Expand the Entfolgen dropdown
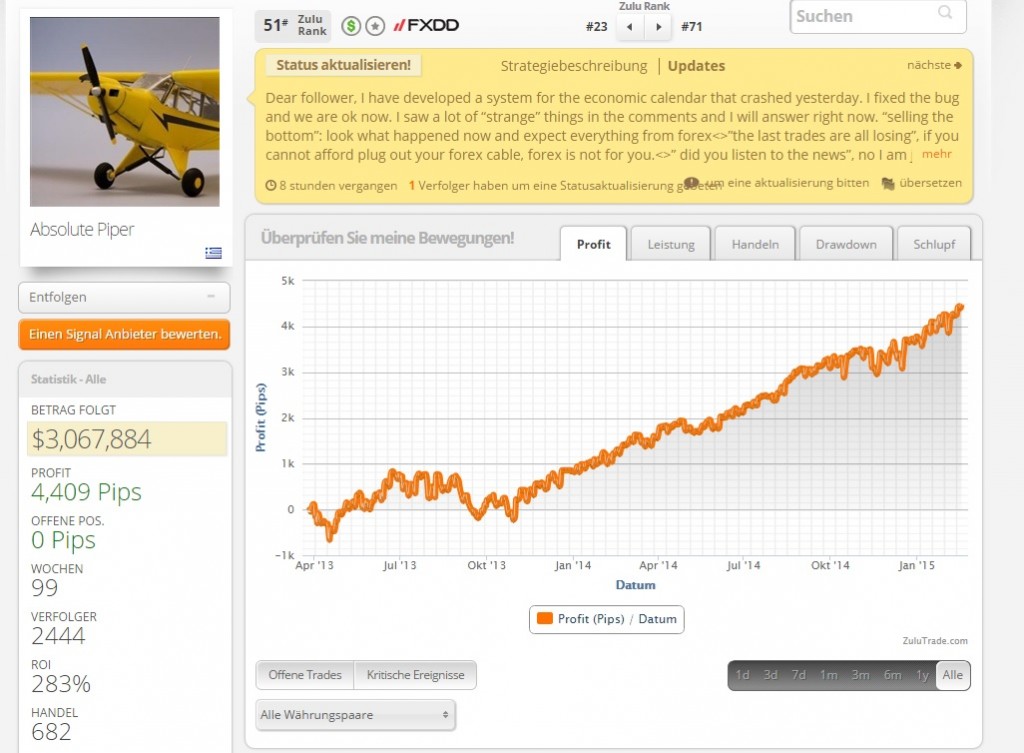Screen dimensions: 1024x753 (124, 297)
